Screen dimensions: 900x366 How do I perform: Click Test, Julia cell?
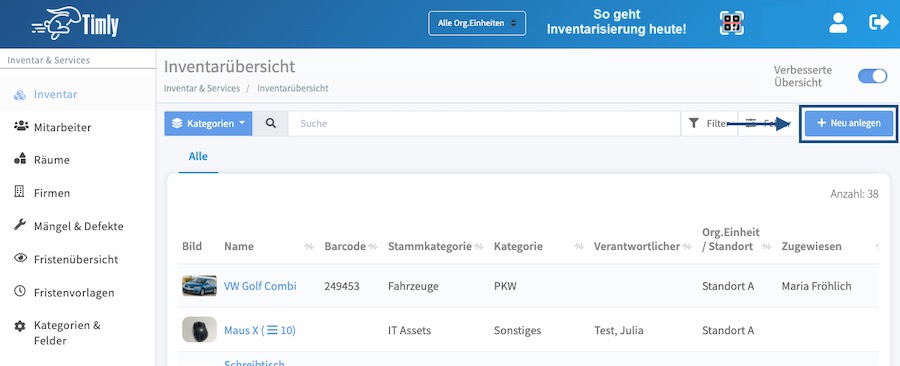618,330
